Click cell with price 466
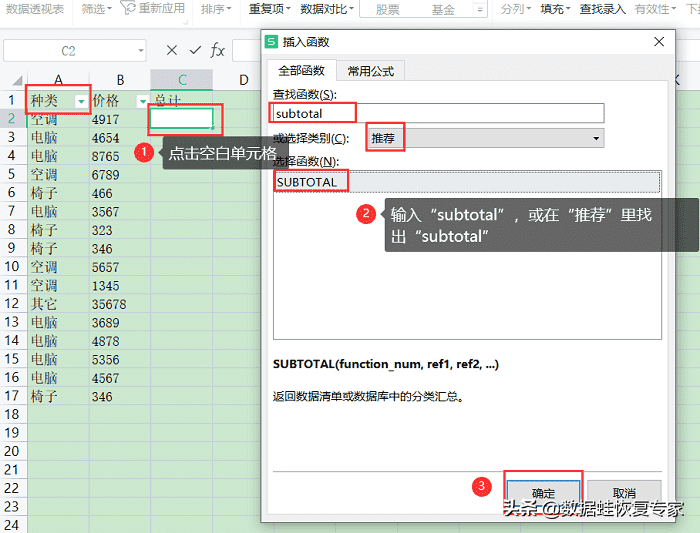Image resolution: width=700 pixels, height=533 pixels. (120, 193)
